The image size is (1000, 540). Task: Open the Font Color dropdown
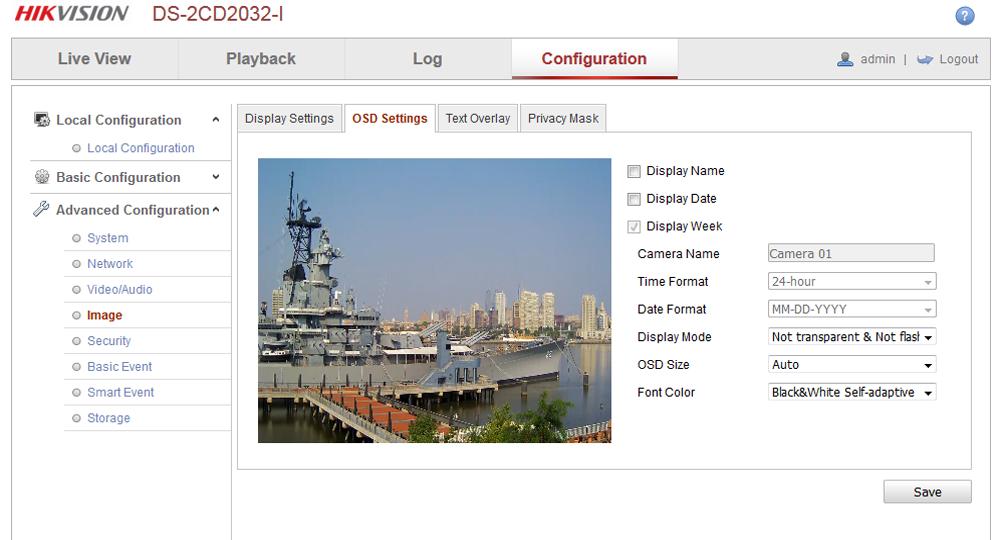click(852, 392)
